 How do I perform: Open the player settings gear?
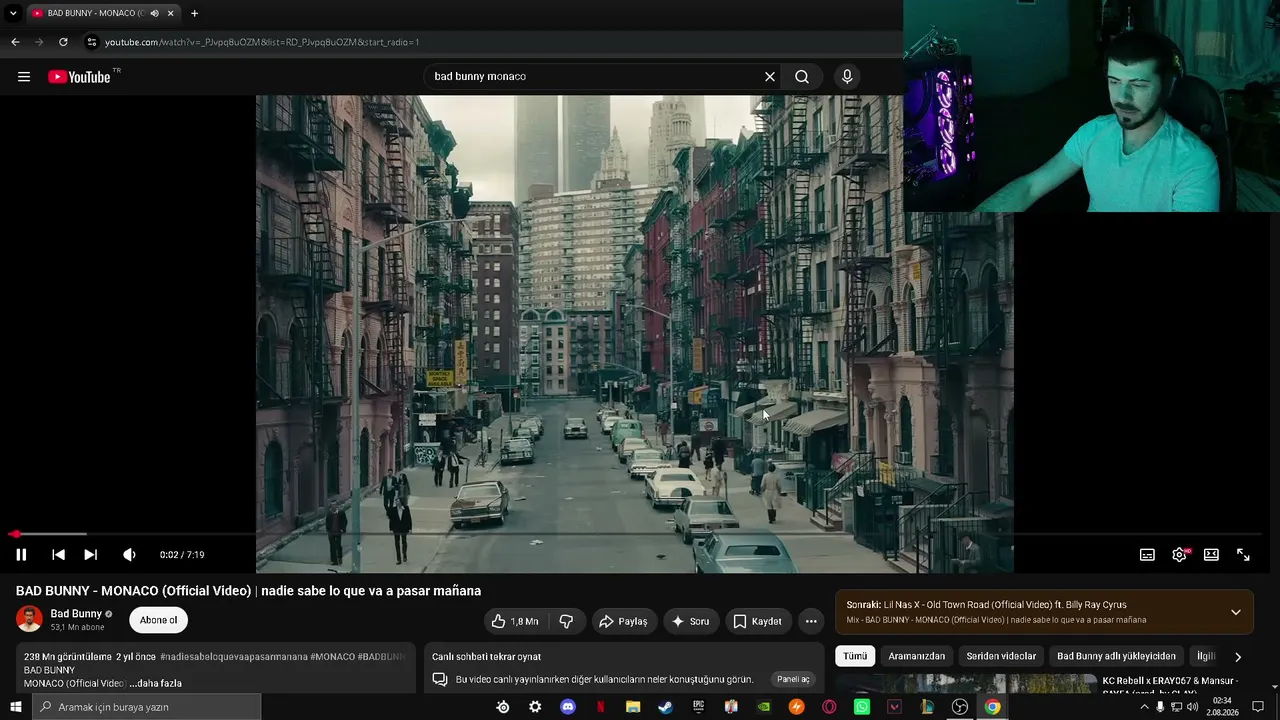coord(1180,555)
